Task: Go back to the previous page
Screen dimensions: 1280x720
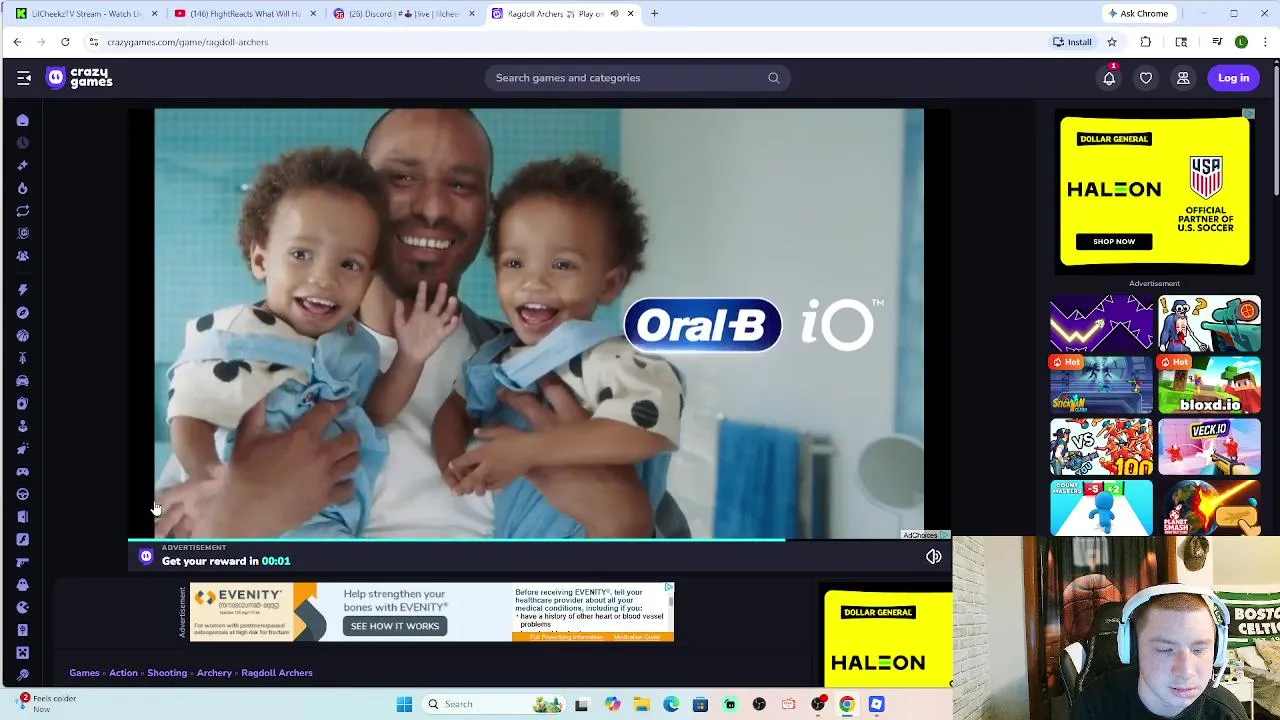Action: click(17, 42)
